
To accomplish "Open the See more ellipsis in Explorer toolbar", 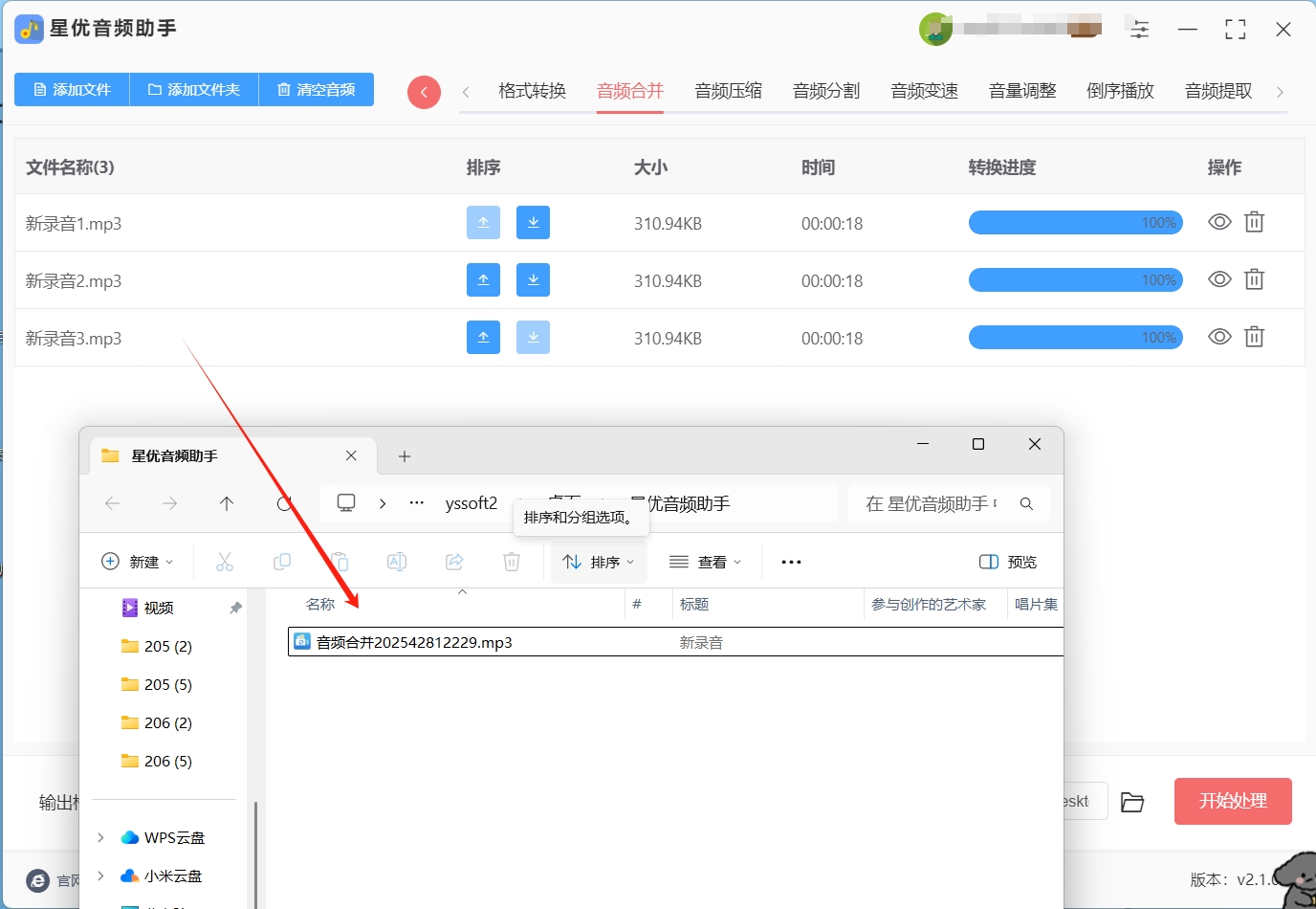I will point(791,562).
